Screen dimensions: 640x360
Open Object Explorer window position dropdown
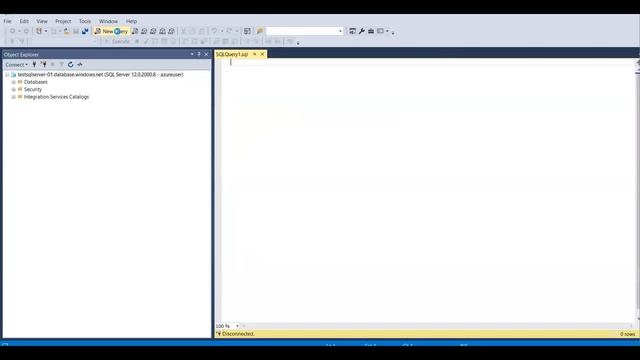coord(192,54)
